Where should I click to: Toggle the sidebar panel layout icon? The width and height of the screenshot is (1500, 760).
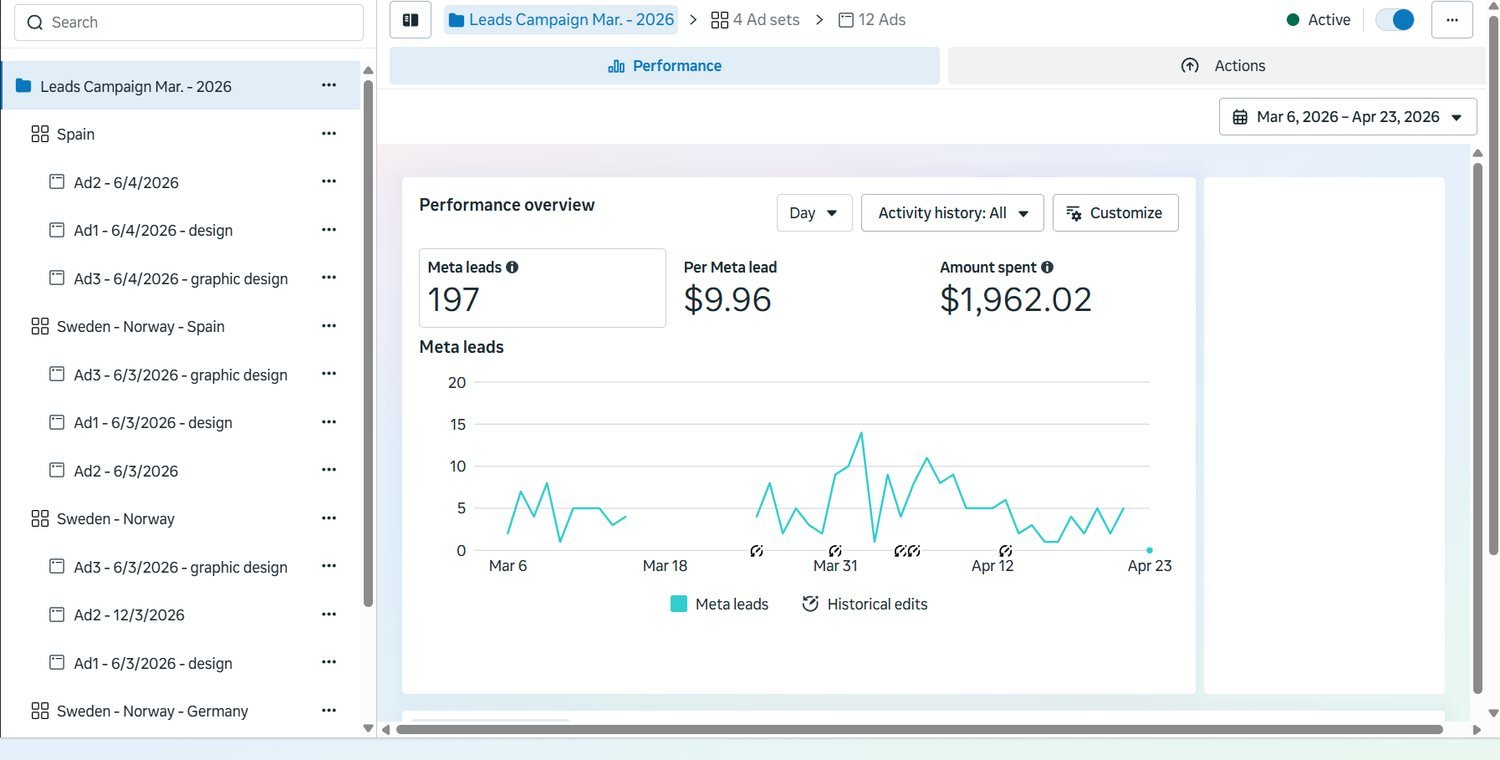pos(410,20)
